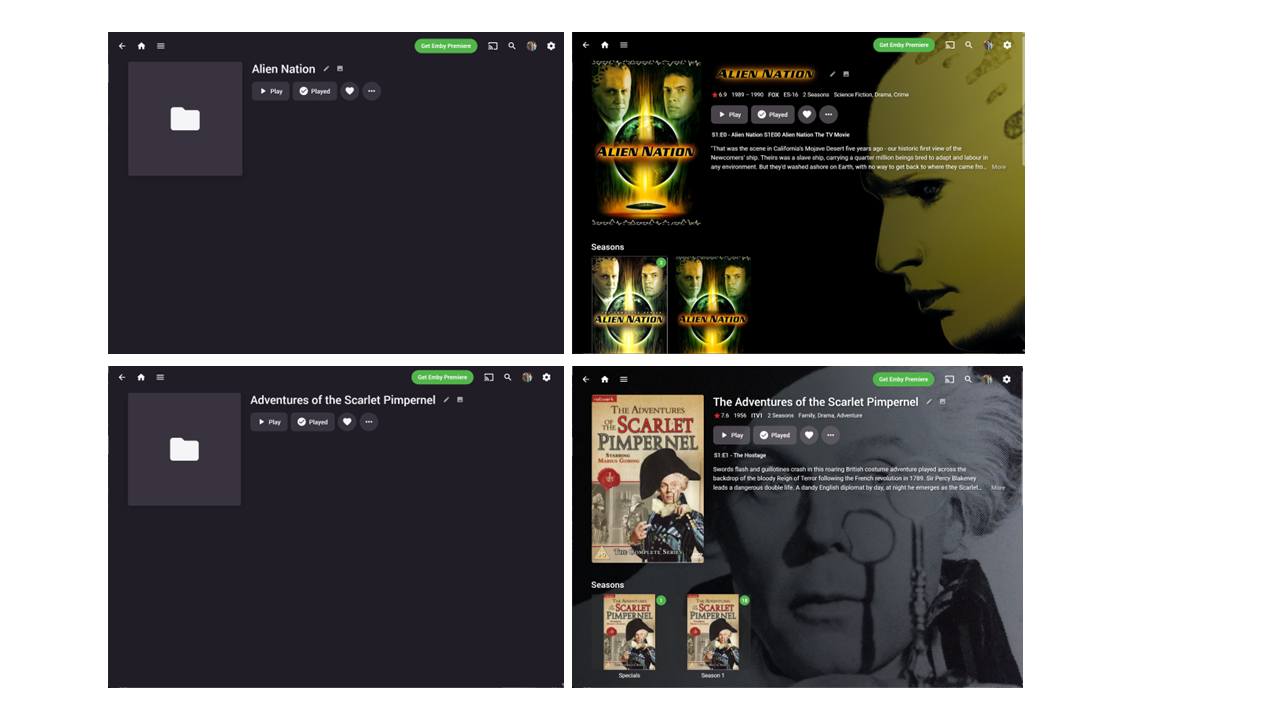Open cast-to-device in Alien Nation folder screenshot

tap(493, 46)
